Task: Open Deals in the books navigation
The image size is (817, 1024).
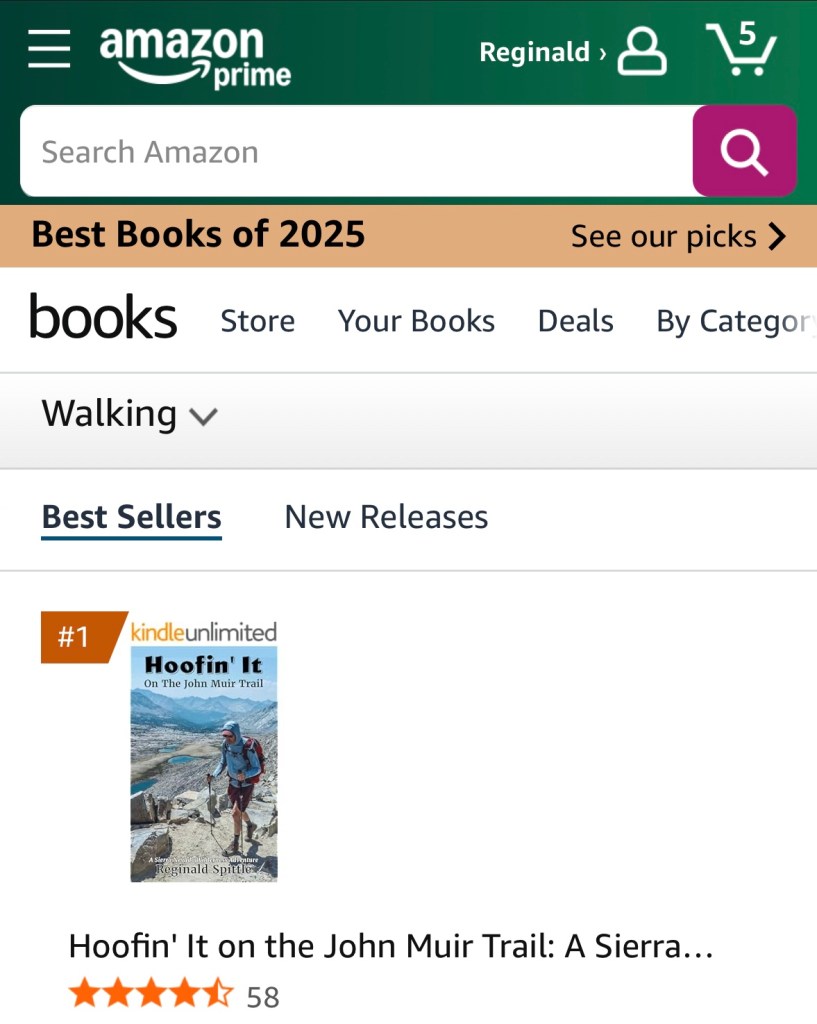Action: coord(575,321)
